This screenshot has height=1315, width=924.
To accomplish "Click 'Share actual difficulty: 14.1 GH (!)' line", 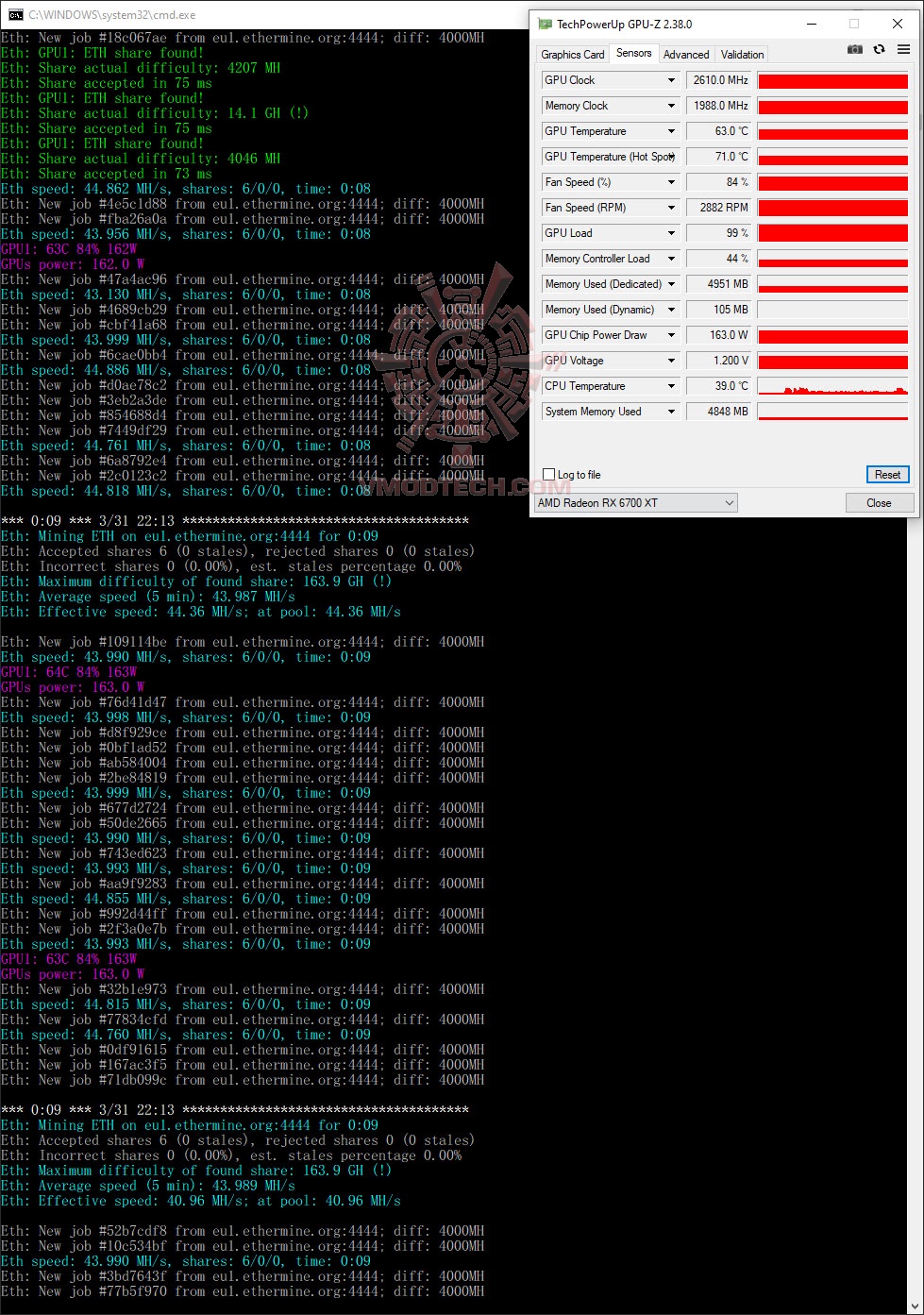I will pos(156,113).
